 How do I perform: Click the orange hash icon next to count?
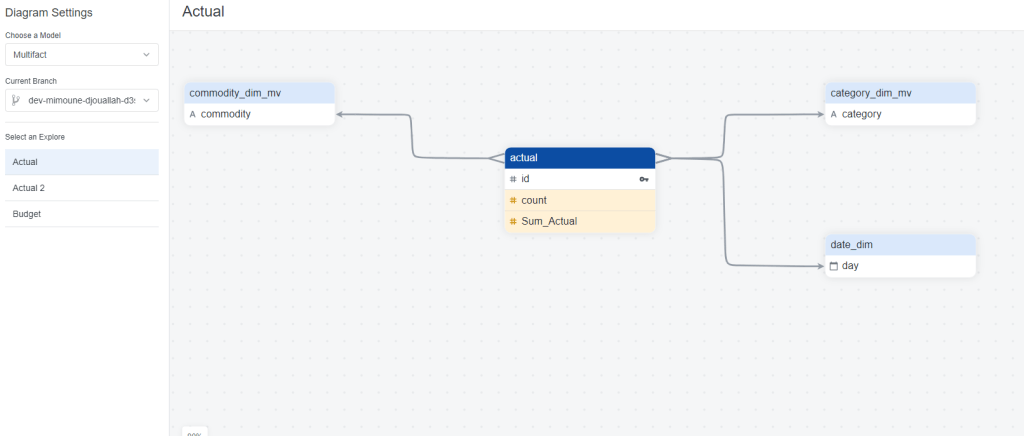[513, 201]
